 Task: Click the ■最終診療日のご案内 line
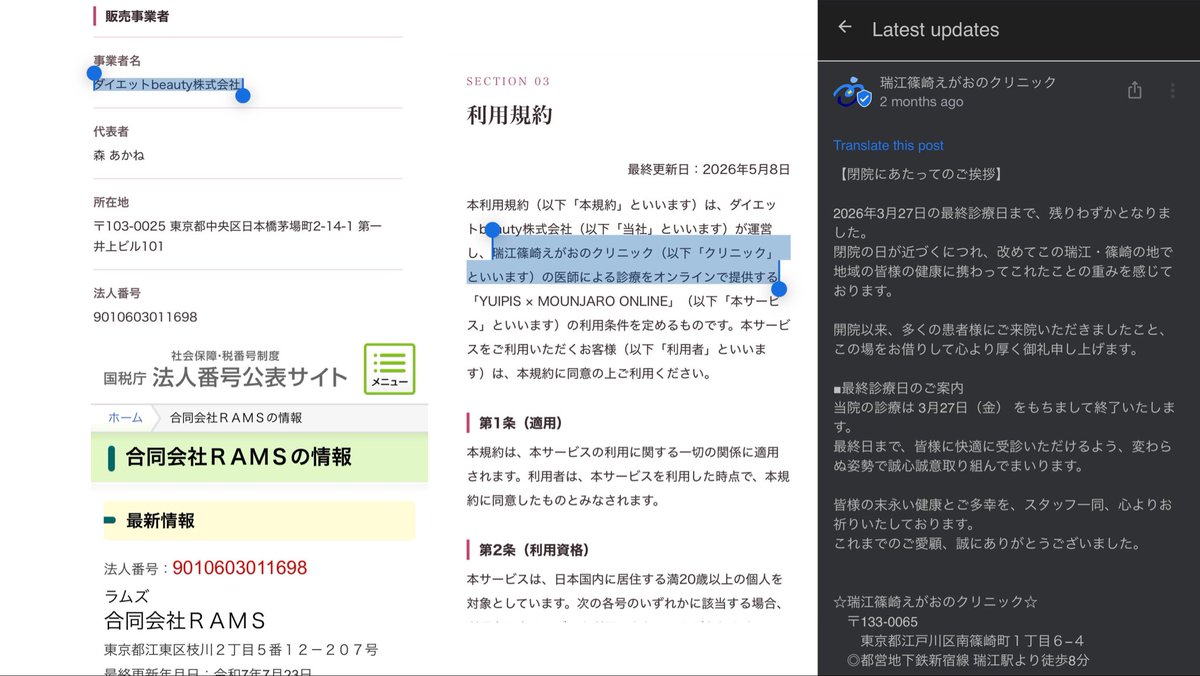(x=899, y=388)
